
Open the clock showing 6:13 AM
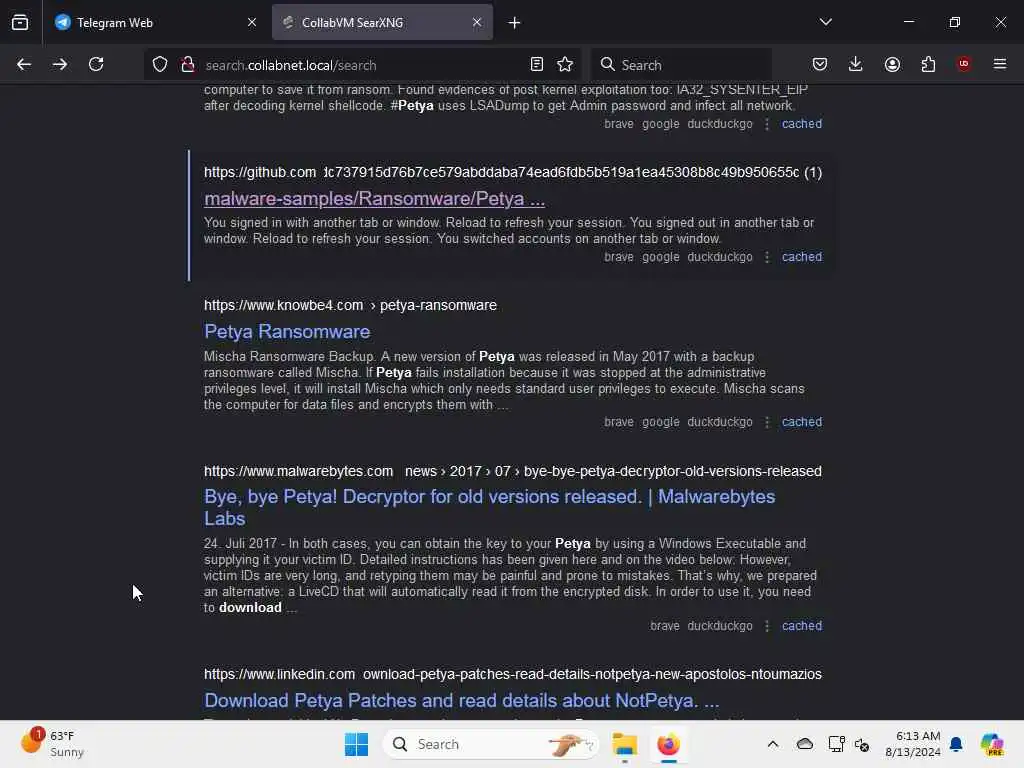pos(912,744)
